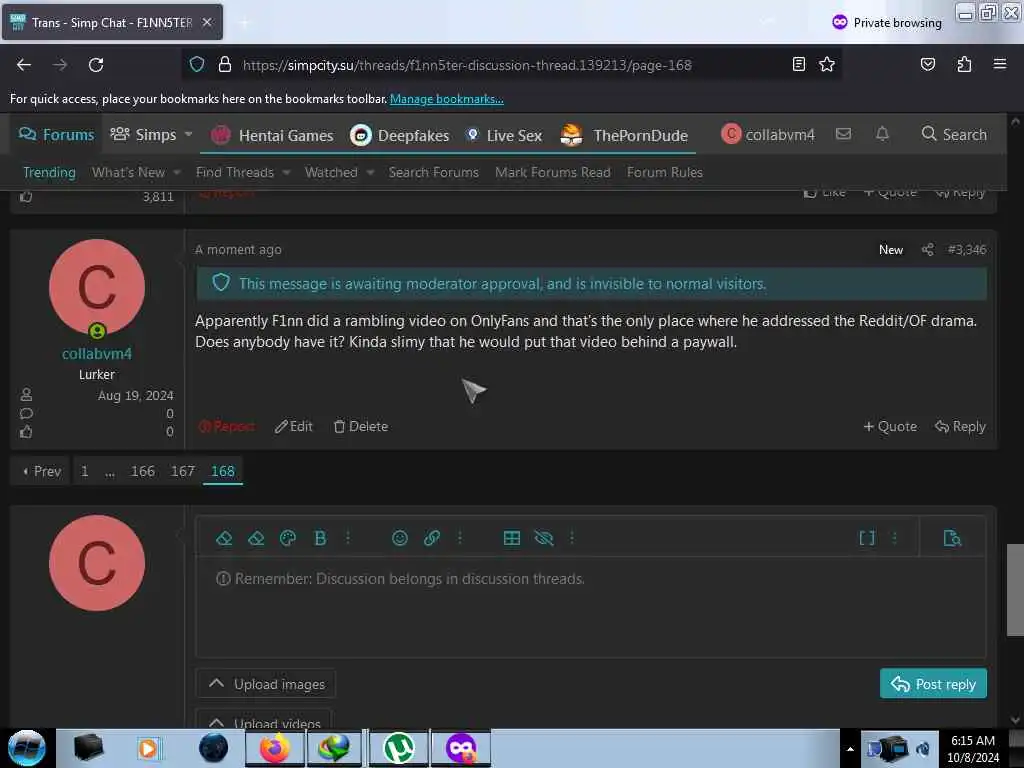Open more options after spoiler icon
The height and width of the screenshot is (768, 1024).
(x=571, y=538)
